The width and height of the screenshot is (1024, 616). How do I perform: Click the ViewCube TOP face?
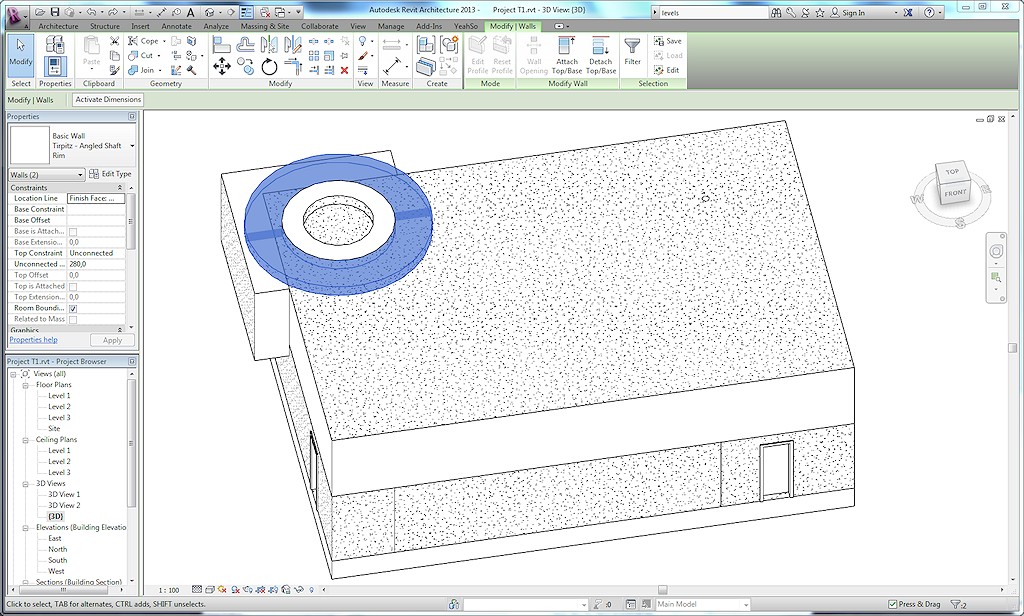point(952,172)
